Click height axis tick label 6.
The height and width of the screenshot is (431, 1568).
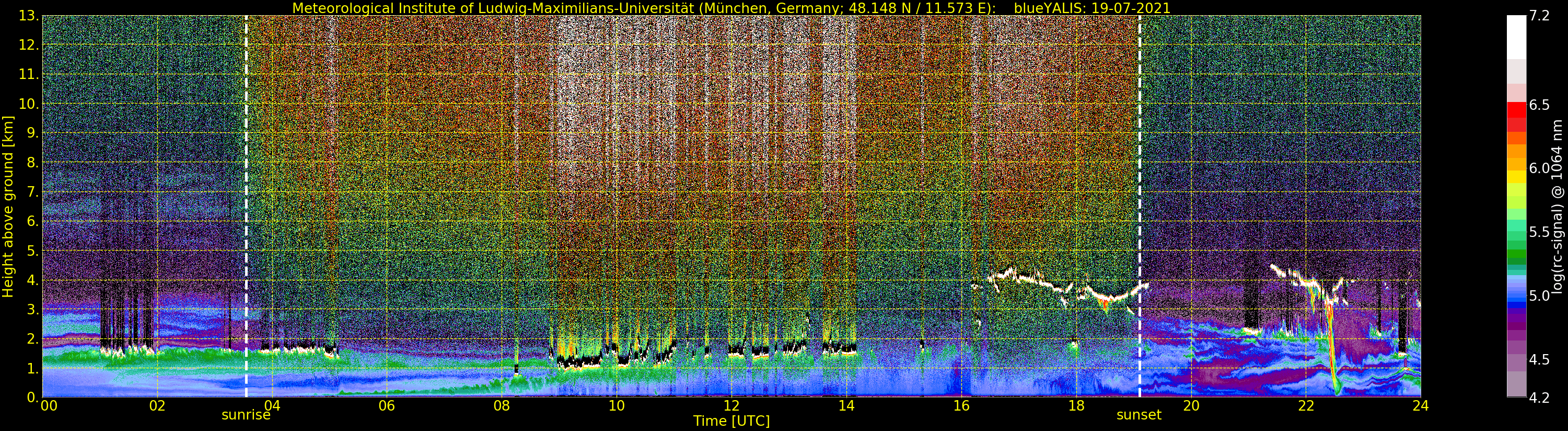click(33, 222)
